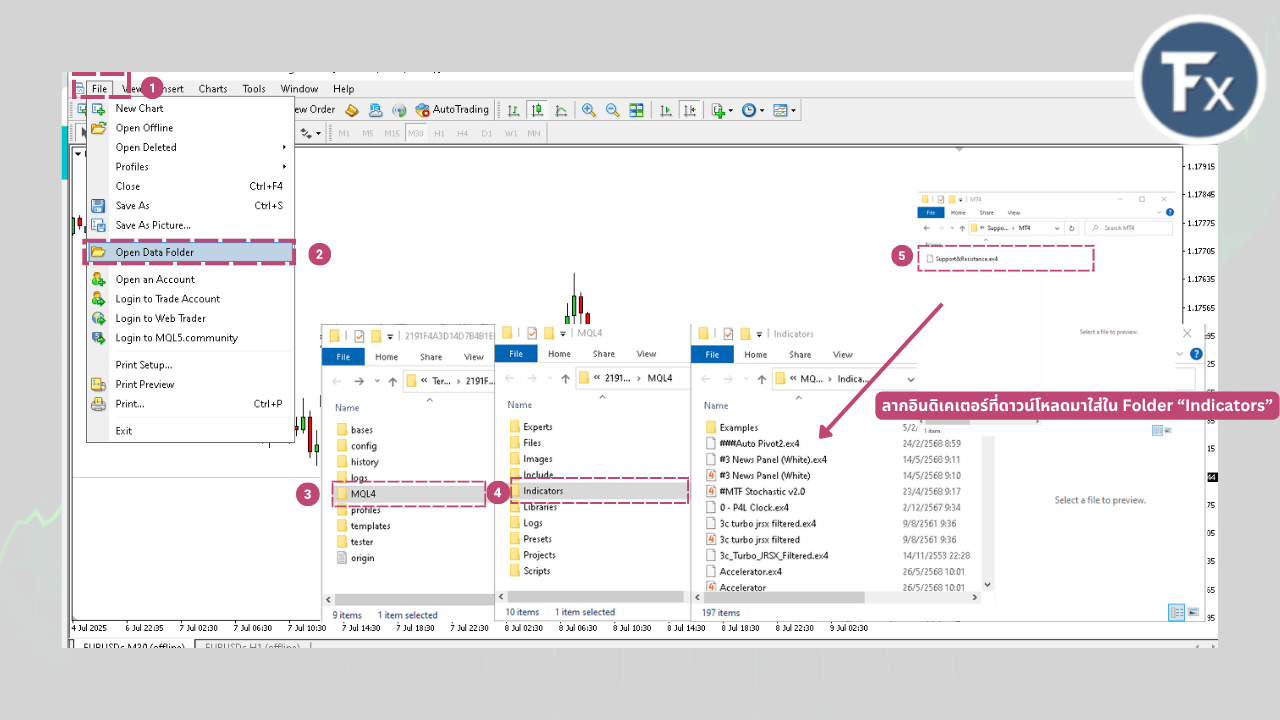
Task: Expand the address dropdown in Indicators window
Action: (x=909, y=379)
